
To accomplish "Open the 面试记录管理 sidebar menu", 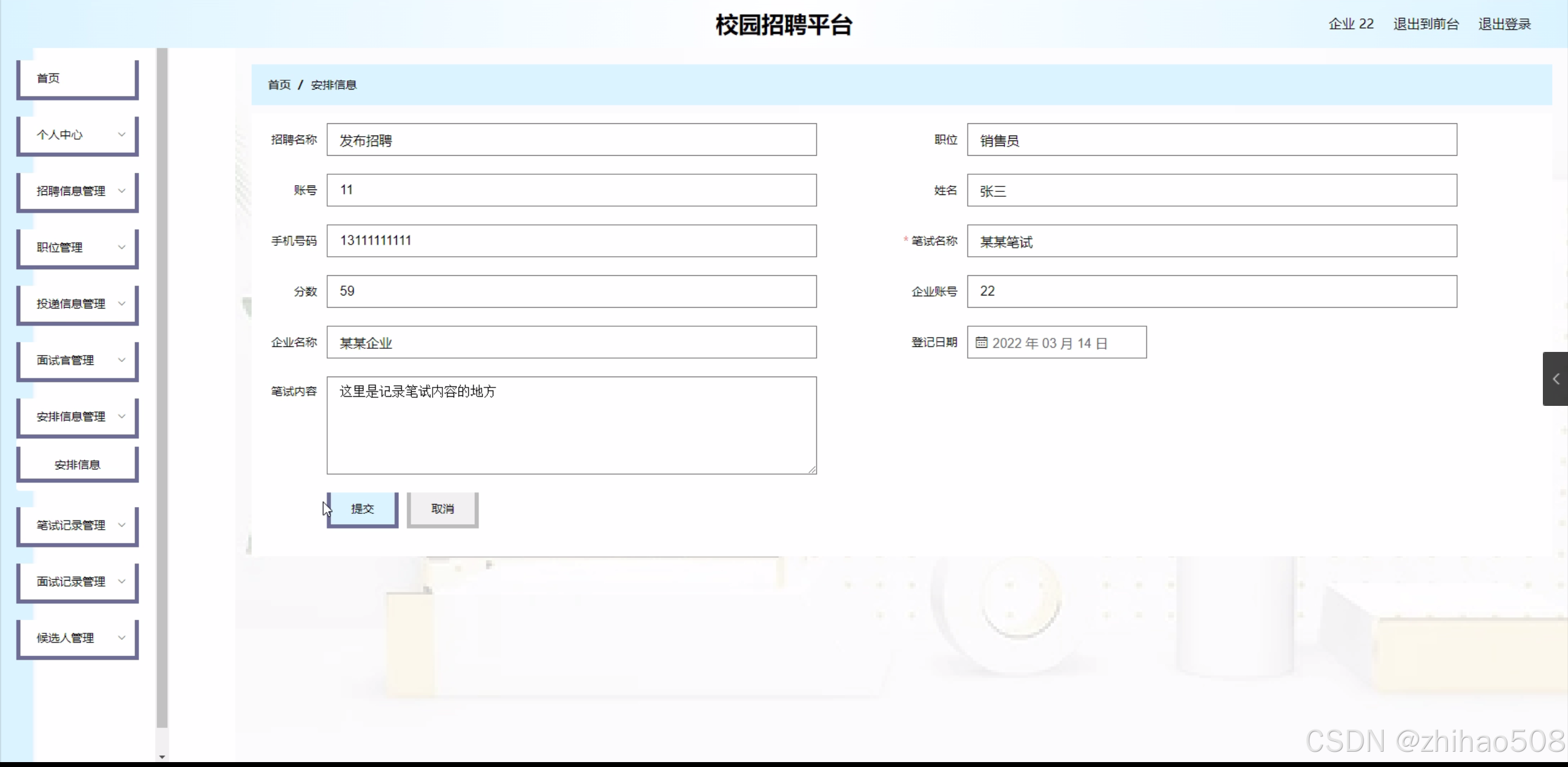I will point(77,582).
